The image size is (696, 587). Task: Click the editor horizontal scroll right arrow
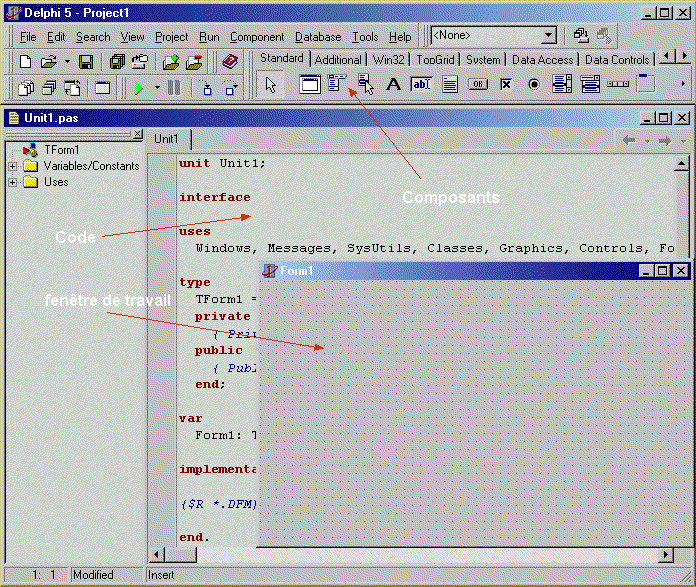(665, 554)
